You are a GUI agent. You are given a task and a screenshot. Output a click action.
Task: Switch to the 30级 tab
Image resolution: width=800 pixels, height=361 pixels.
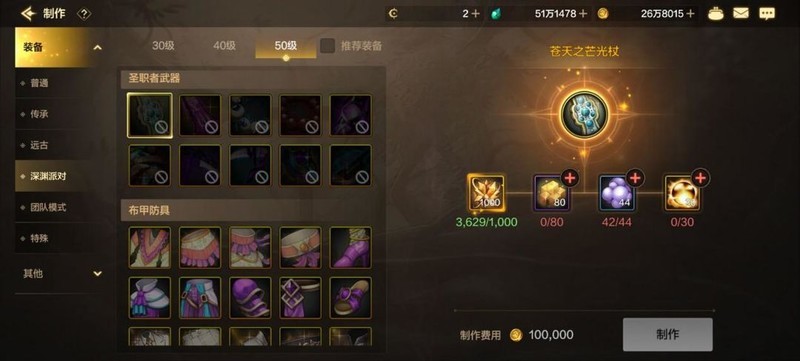[x=163, y=45]
